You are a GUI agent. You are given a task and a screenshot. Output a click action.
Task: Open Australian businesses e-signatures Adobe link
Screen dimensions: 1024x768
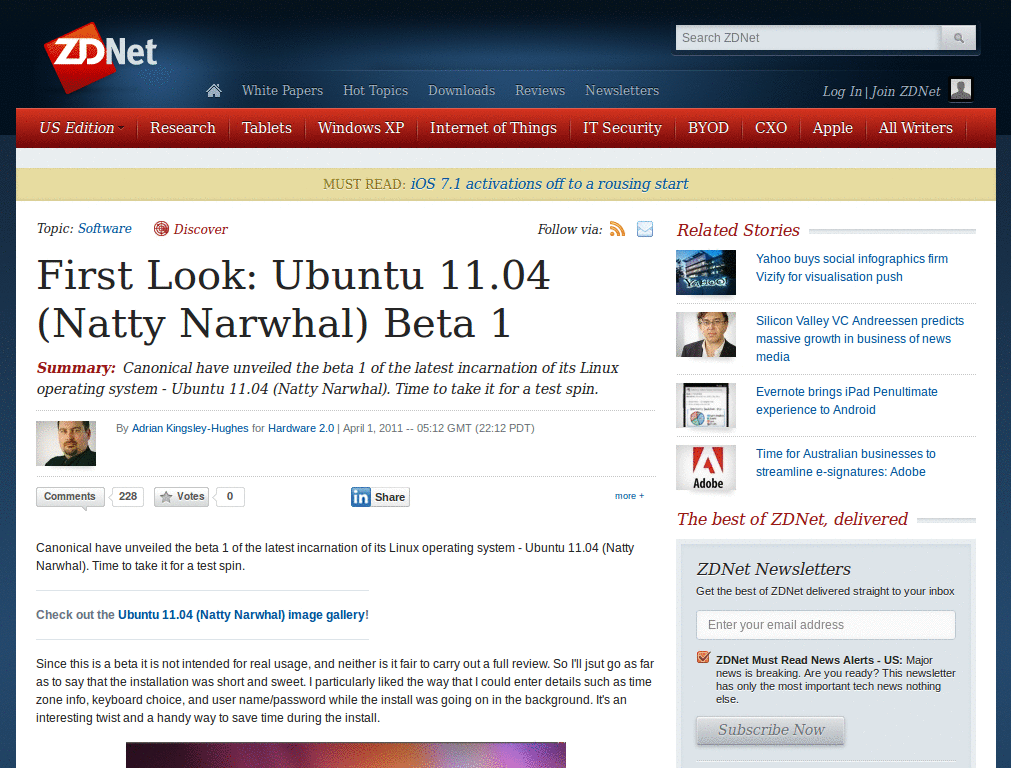click(x=846, y=463)
